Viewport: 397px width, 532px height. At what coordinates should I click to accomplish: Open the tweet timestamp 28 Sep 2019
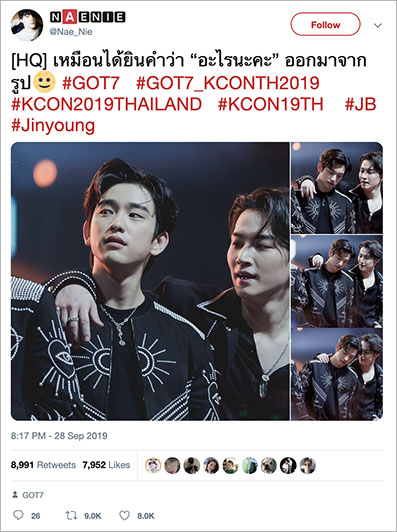tap(59, 436)
